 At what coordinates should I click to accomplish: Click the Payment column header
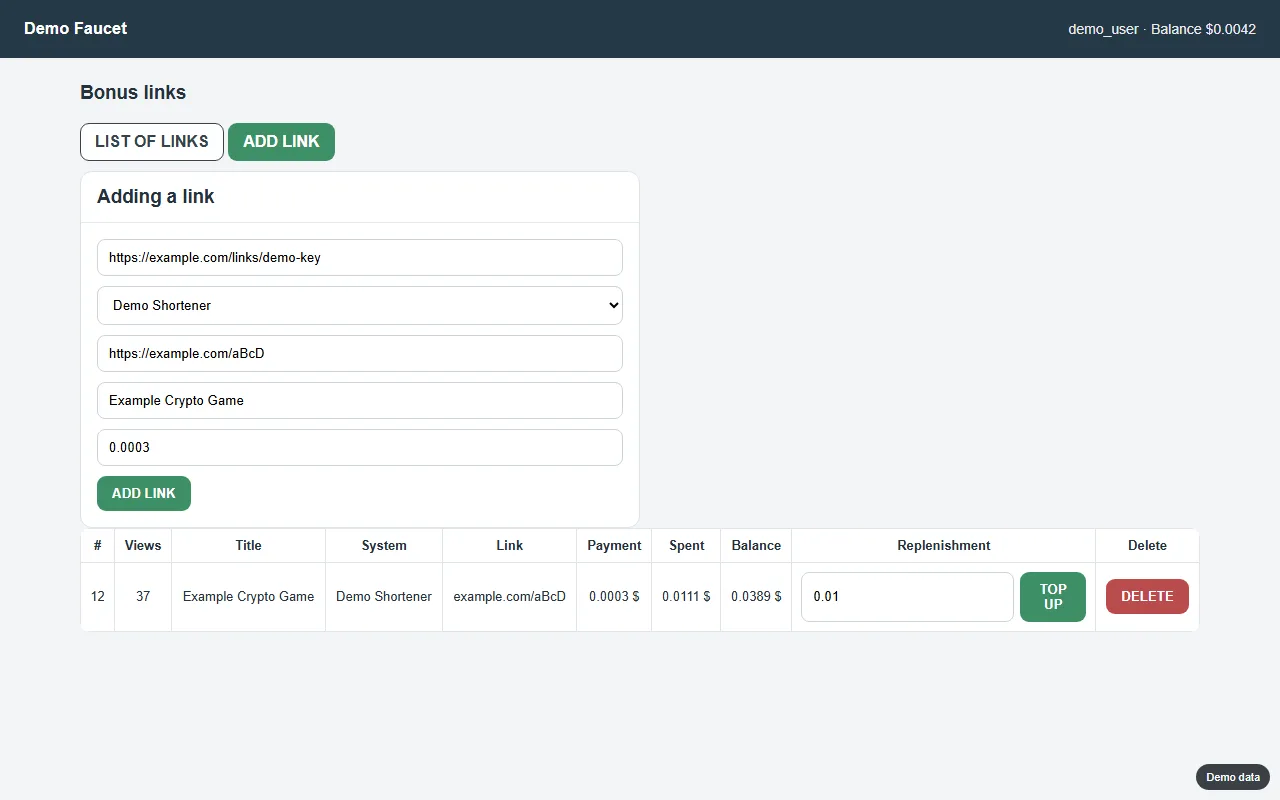coord(614,545)
